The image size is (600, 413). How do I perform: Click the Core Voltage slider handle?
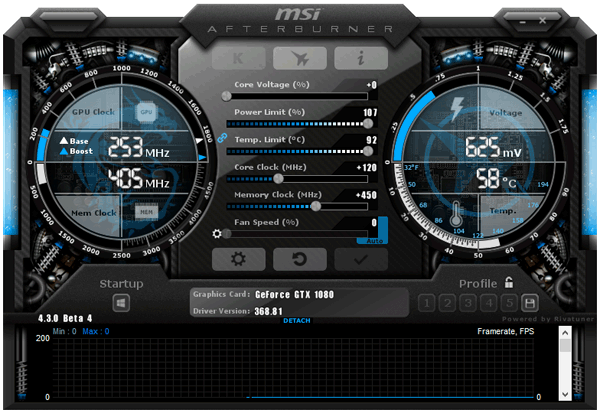pyautogui.click(x=227, y=96)
